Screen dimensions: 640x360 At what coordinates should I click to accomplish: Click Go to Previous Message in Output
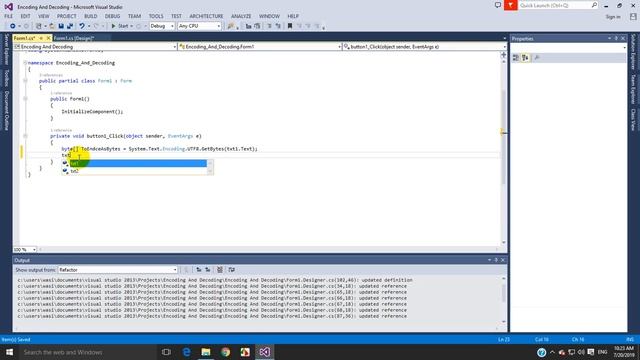tap(199, 270)
